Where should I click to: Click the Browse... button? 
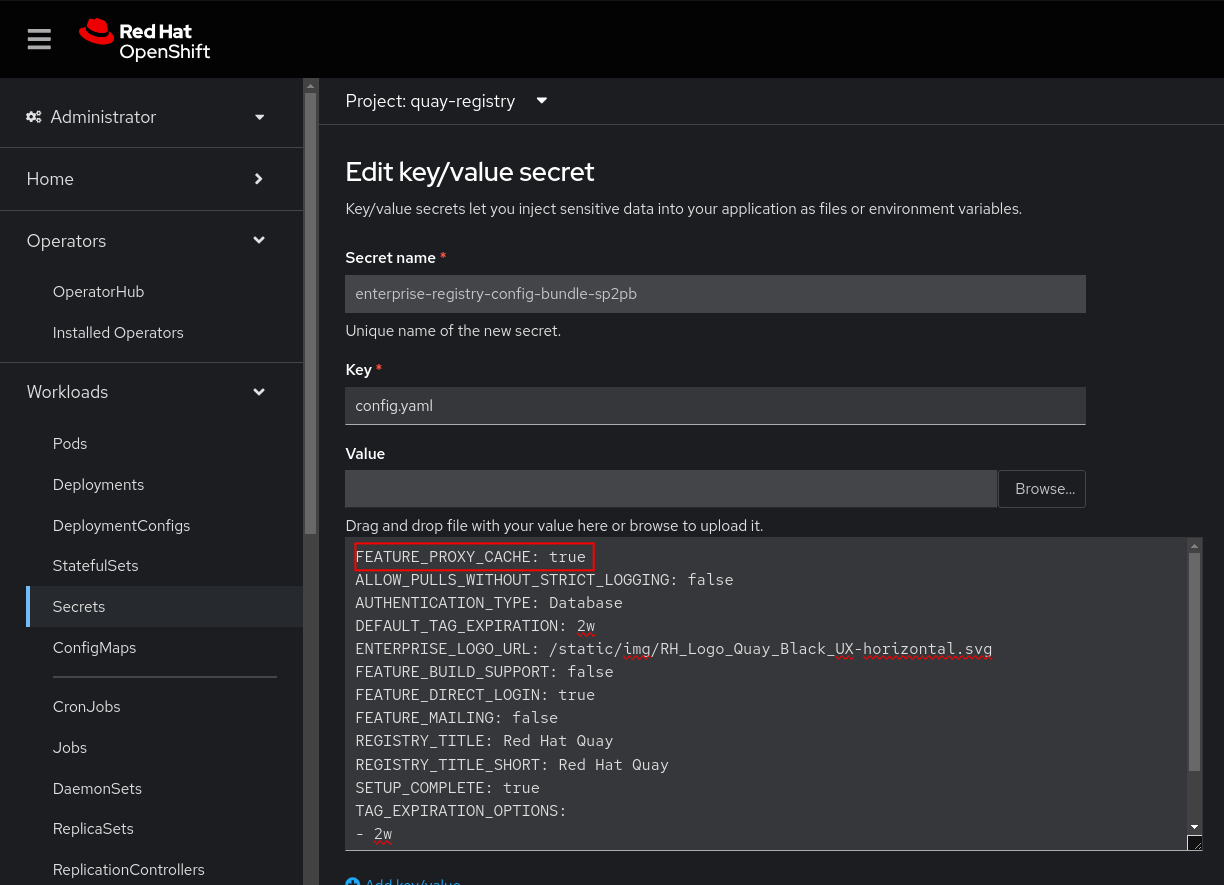pos(1044,489)
